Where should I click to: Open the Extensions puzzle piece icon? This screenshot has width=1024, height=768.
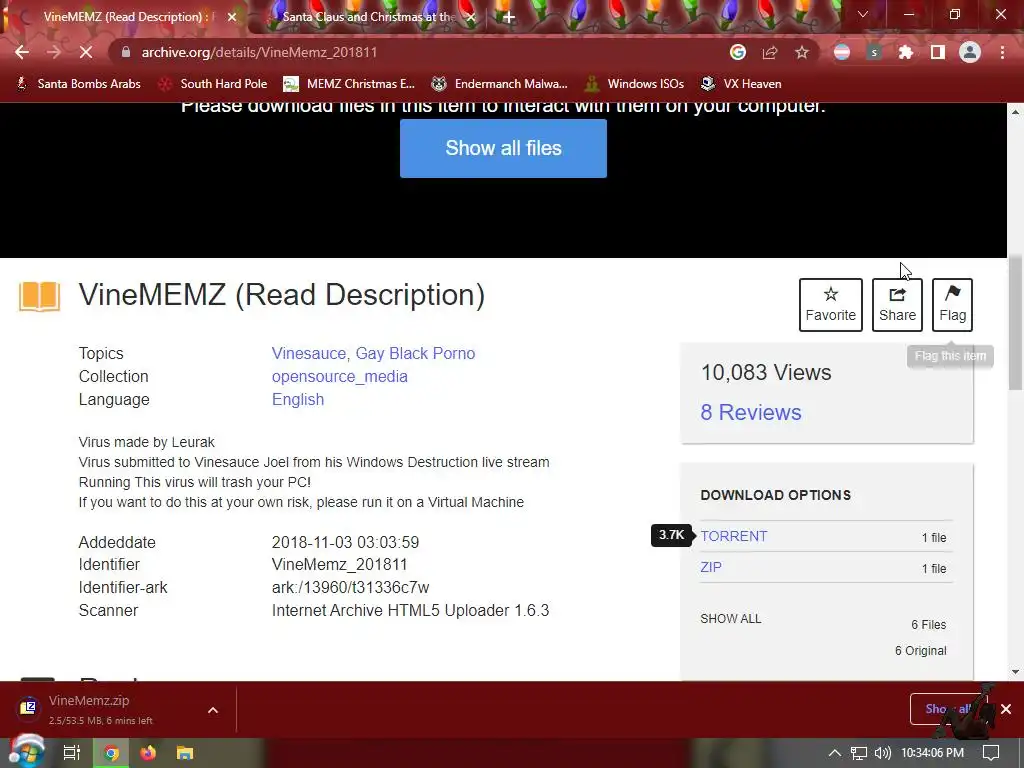click(x=906, y=52)
